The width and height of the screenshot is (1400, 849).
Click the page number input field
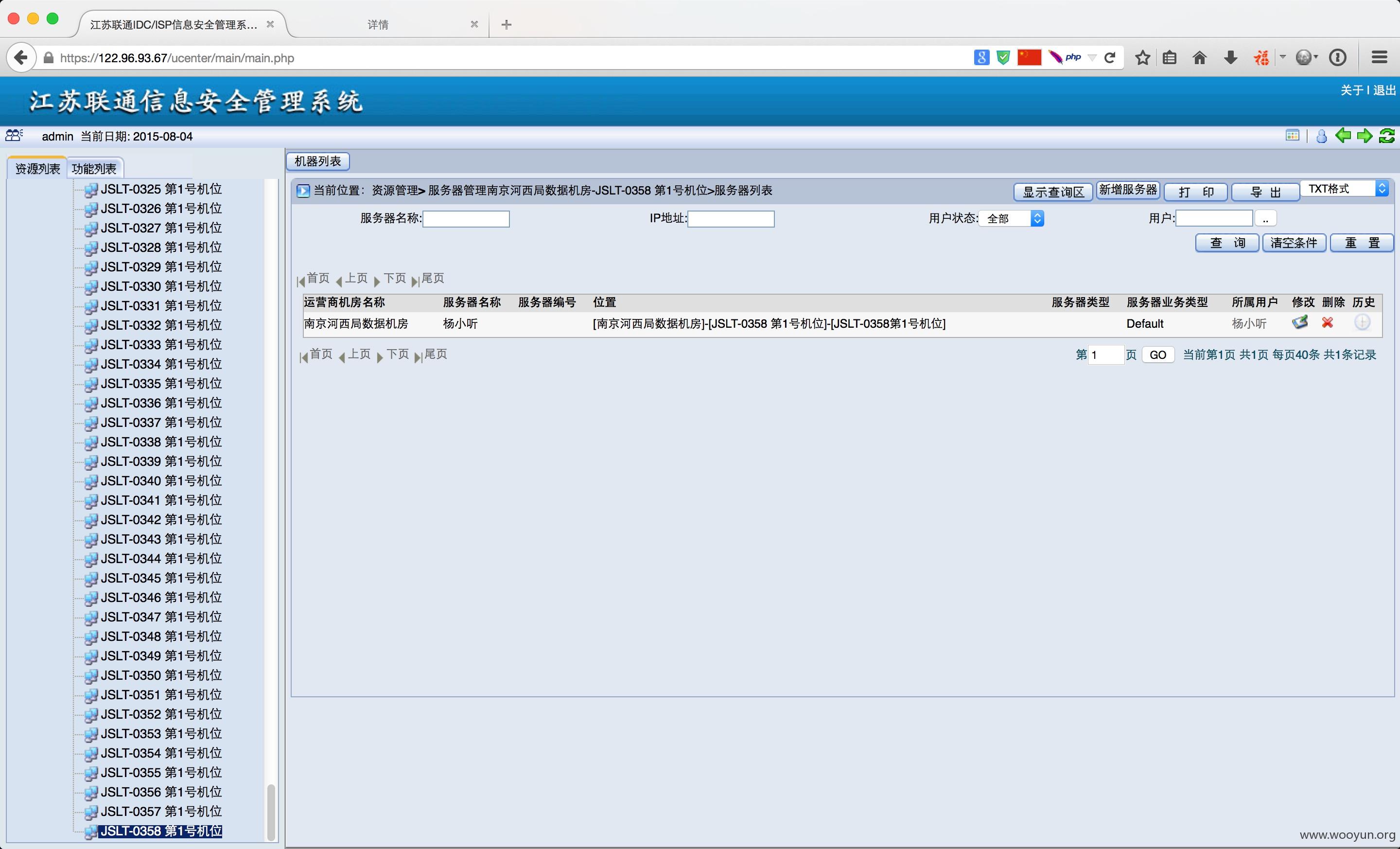1106,354
